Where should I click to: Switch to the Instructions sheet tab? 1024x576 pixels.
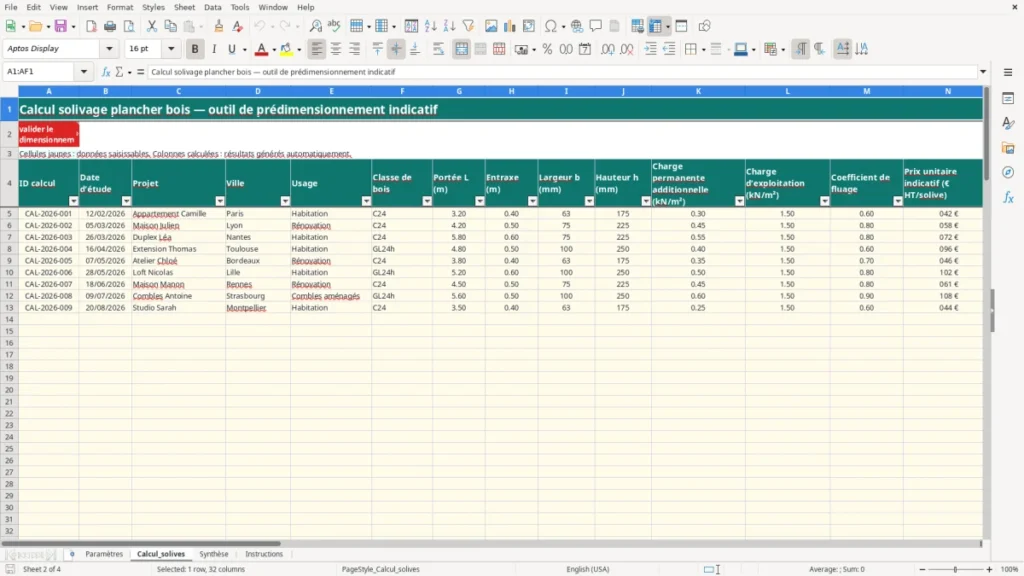pyautogui.click(x=264, y=554)
